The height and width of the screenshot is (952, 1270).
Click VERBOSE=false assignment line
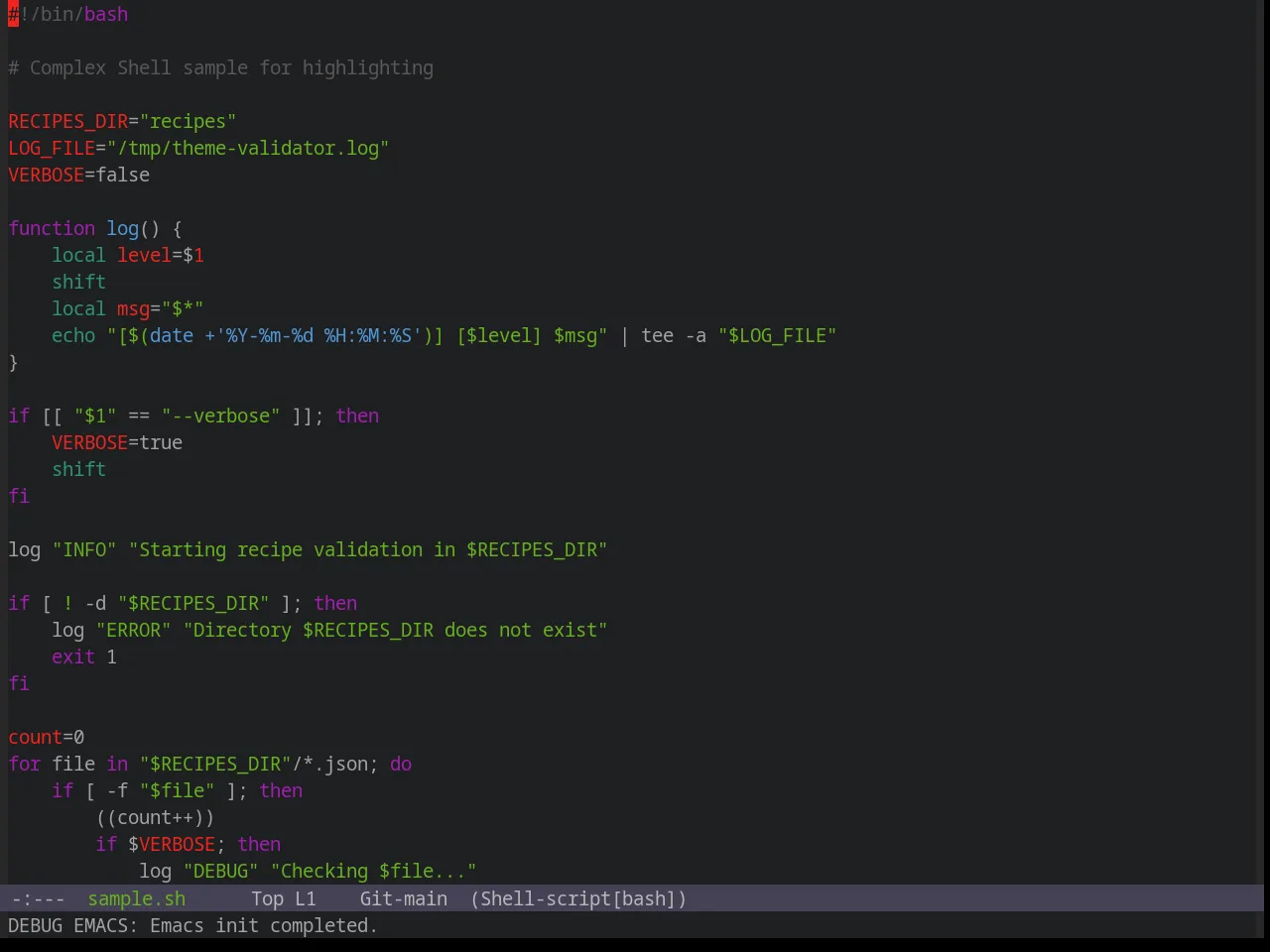click(79, 175)
